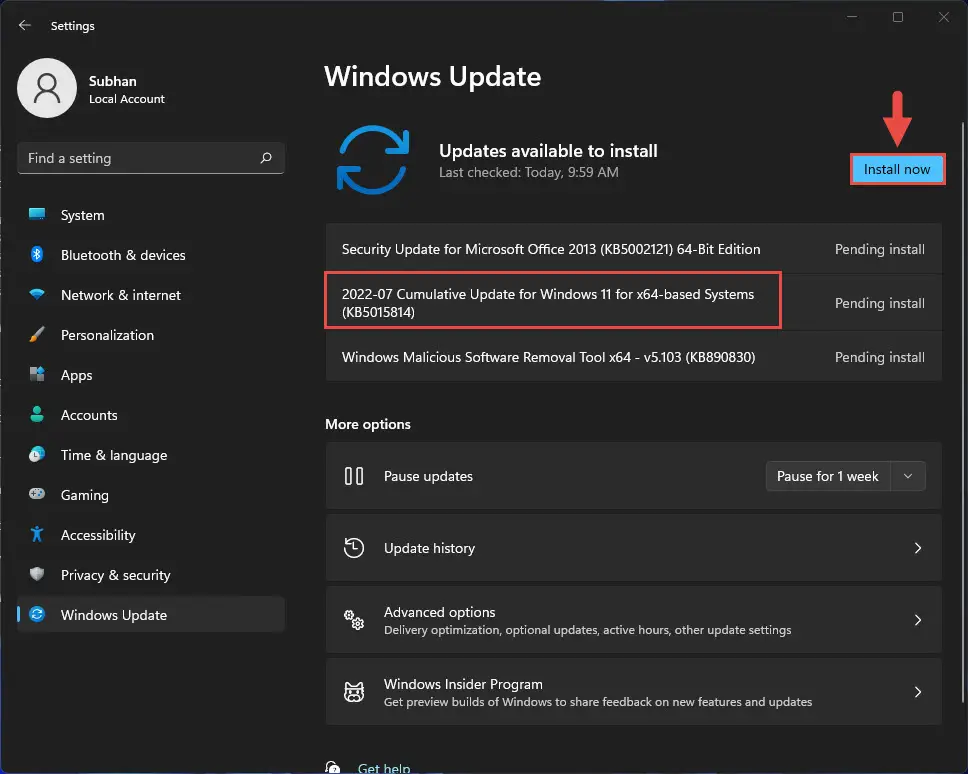Image resolution: width=968 pixels, height=774 pixels.
Task: Open Windows Insider Program chevron
Action: [917, 692]
